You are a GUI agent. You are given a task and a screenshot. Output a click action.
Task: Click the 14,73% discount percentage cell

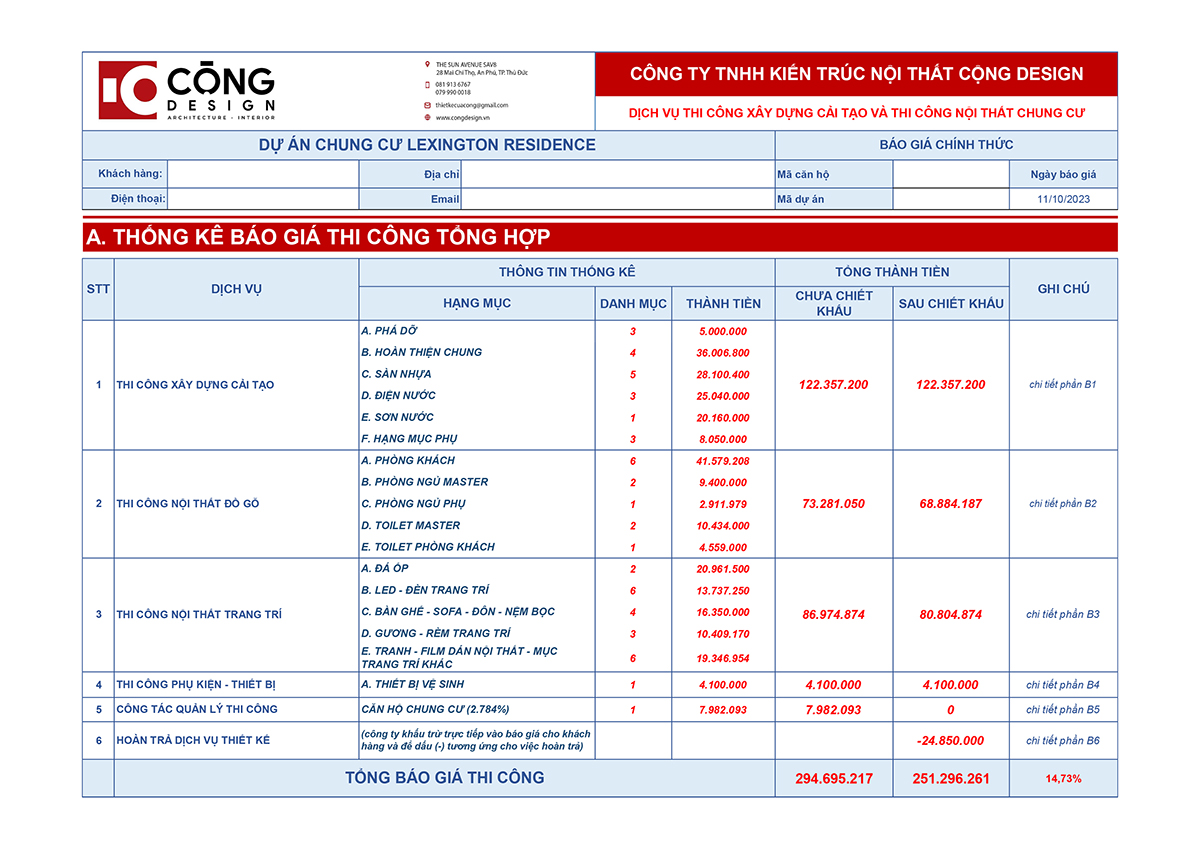(x=1063, y=778)
